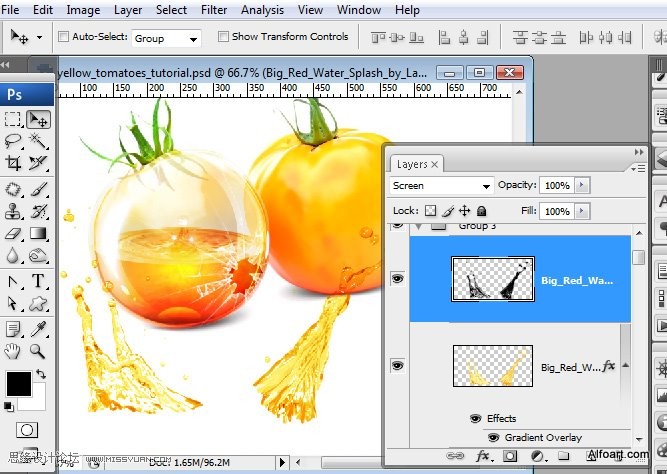Collapse effects list on Big_Red_W... layer
The width and height of the screenshot is (667, 474).
click(x=626, y=365)
